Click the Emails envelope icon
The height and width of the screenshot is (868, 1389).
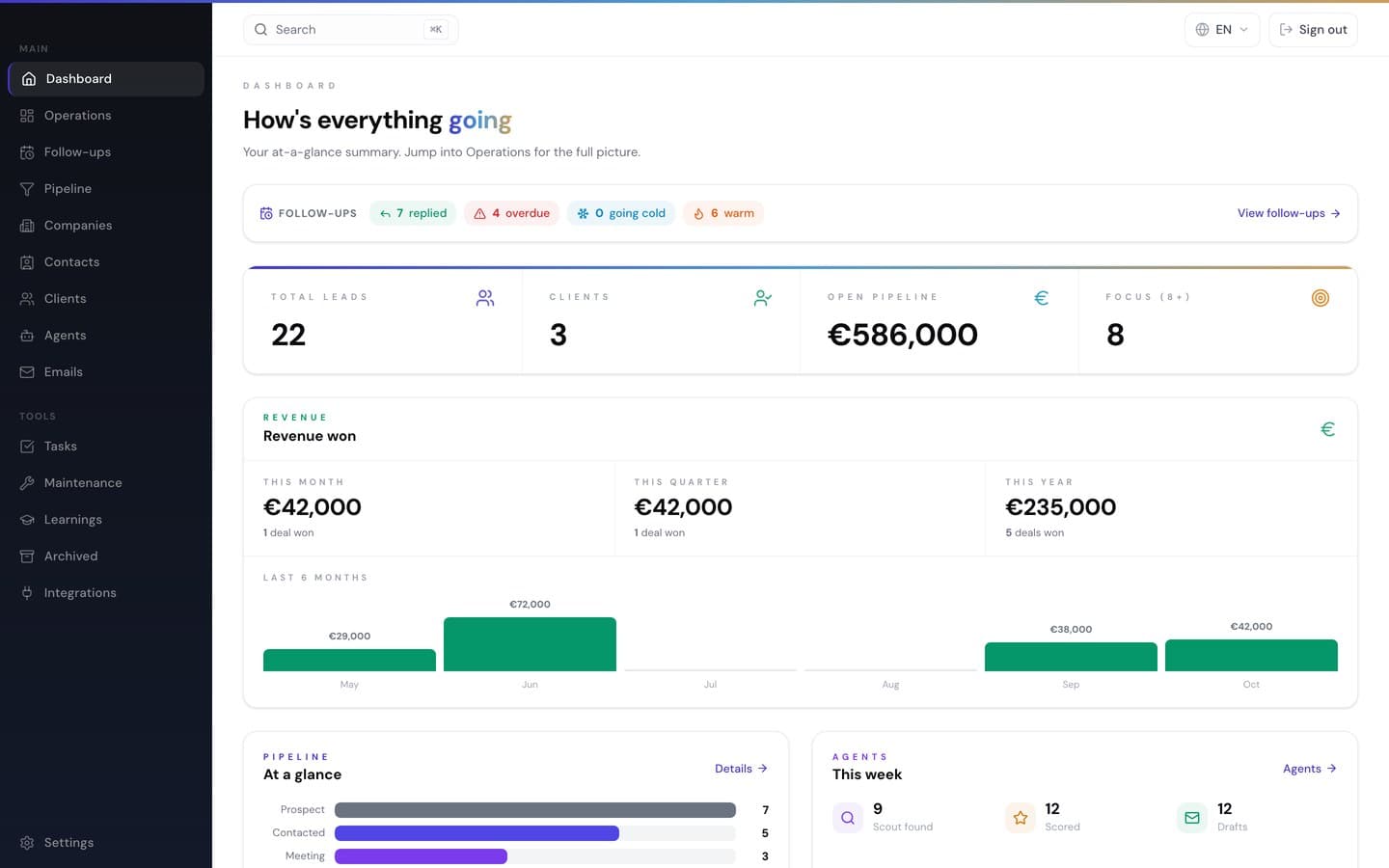pyautogui.click(x=27, y=372)
